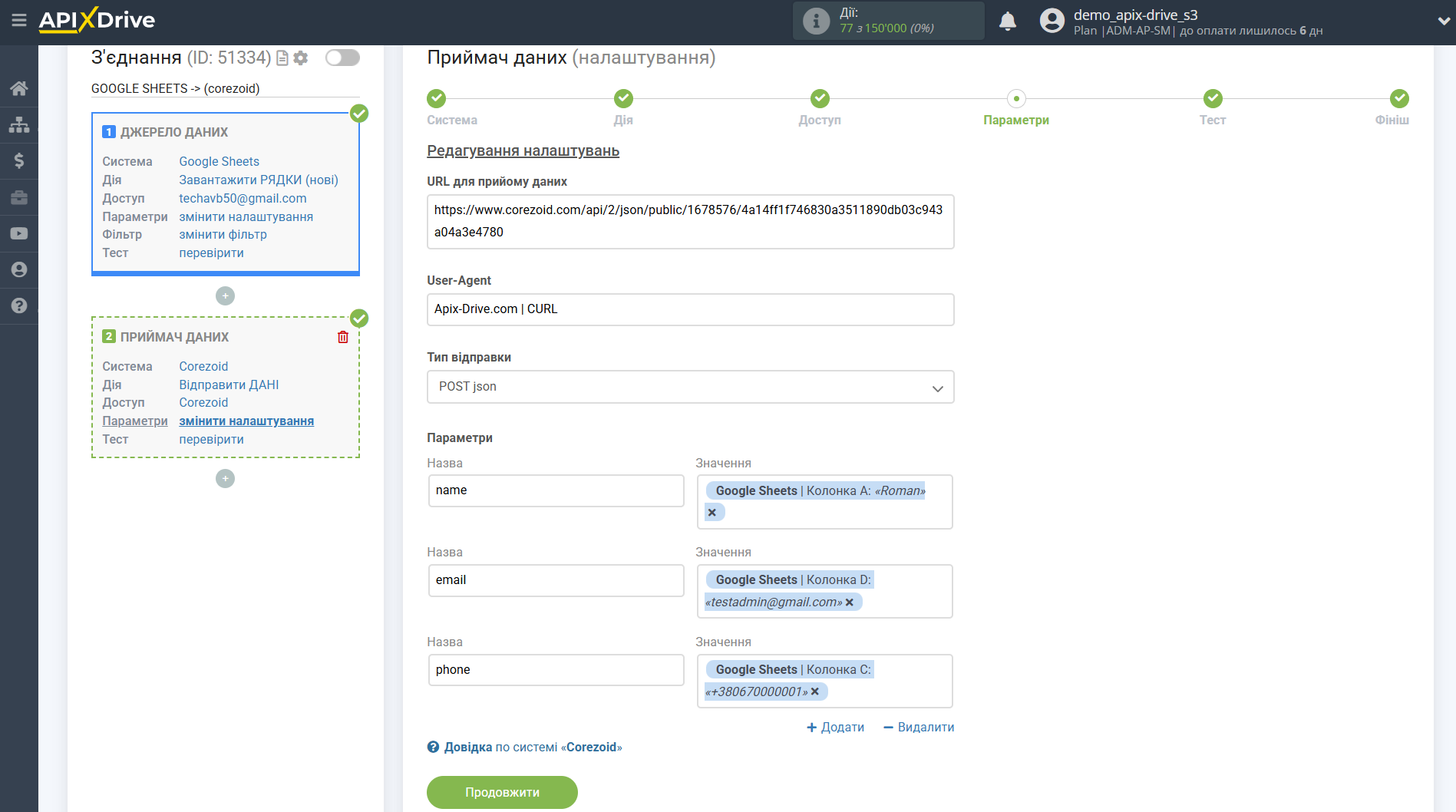Click the ApiX-Drive logo
1456x812 pixels.
(x=97, y=20)
